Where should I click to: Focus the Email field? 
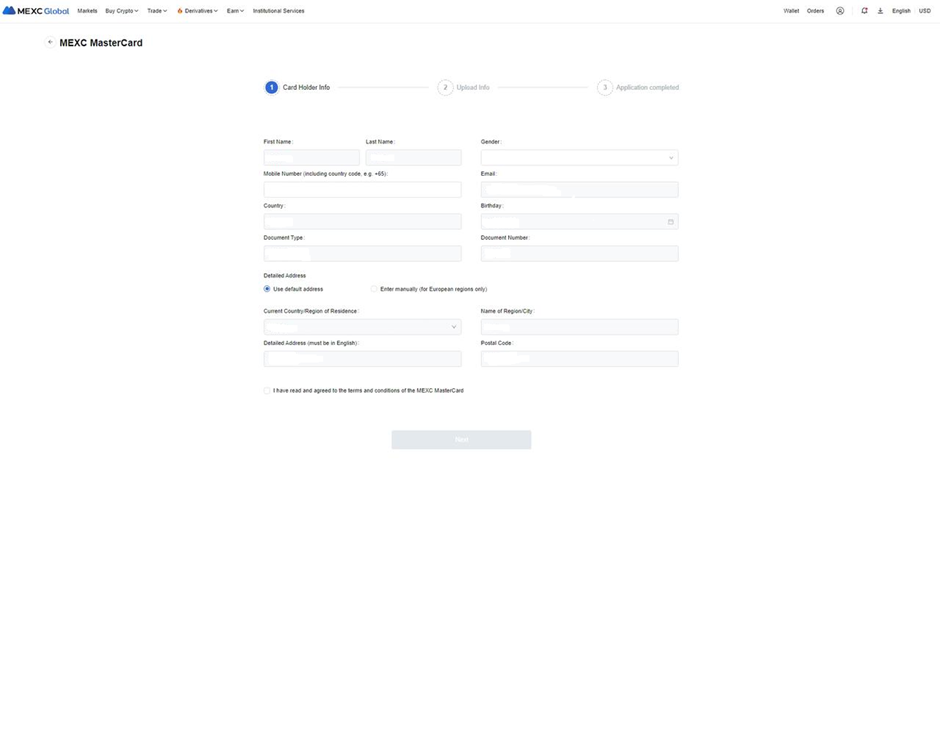click(x=579, y=189)
